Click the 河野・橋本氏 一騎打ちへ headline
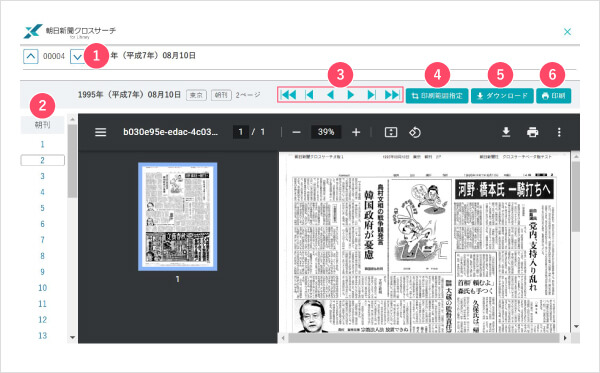Screen dimensions: 600x373 [x=504, y=189]
